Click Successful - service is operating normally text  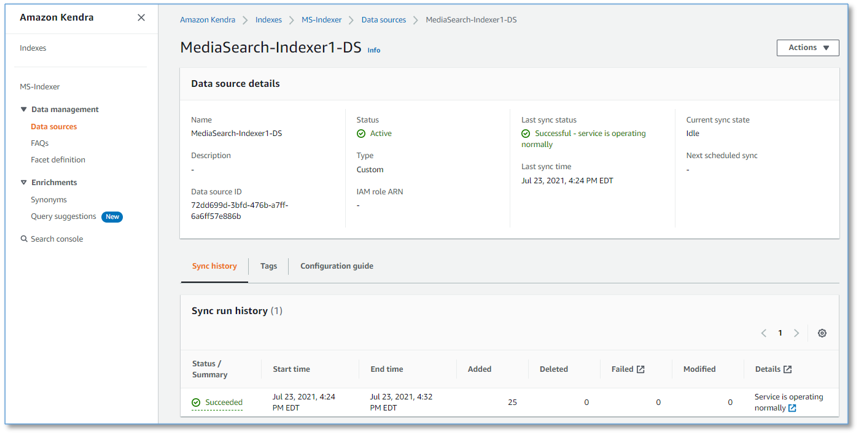pyautogui.click(x=583, y=139)
